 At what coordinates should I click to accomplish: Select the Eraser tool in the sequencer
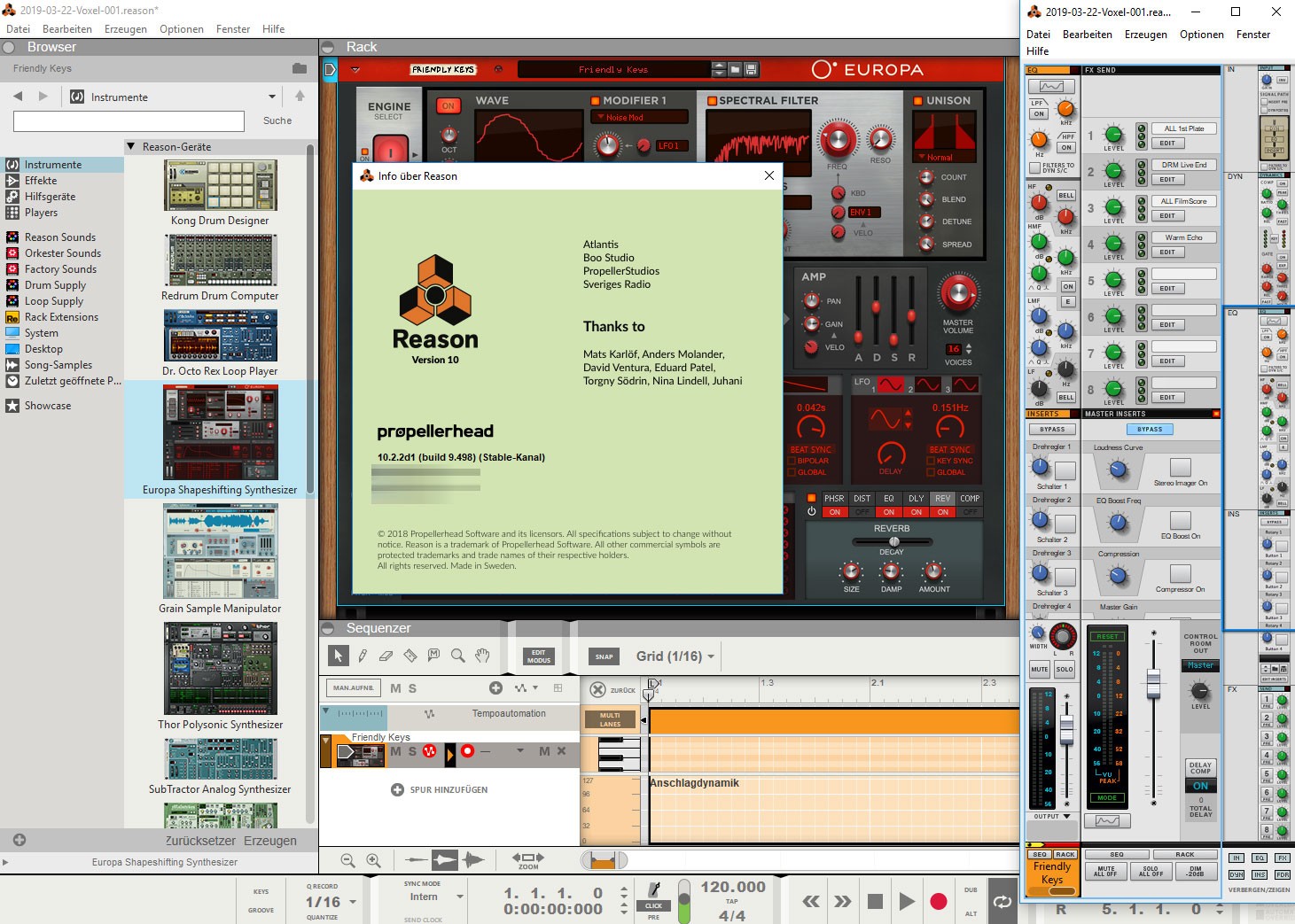pos(386,656)
